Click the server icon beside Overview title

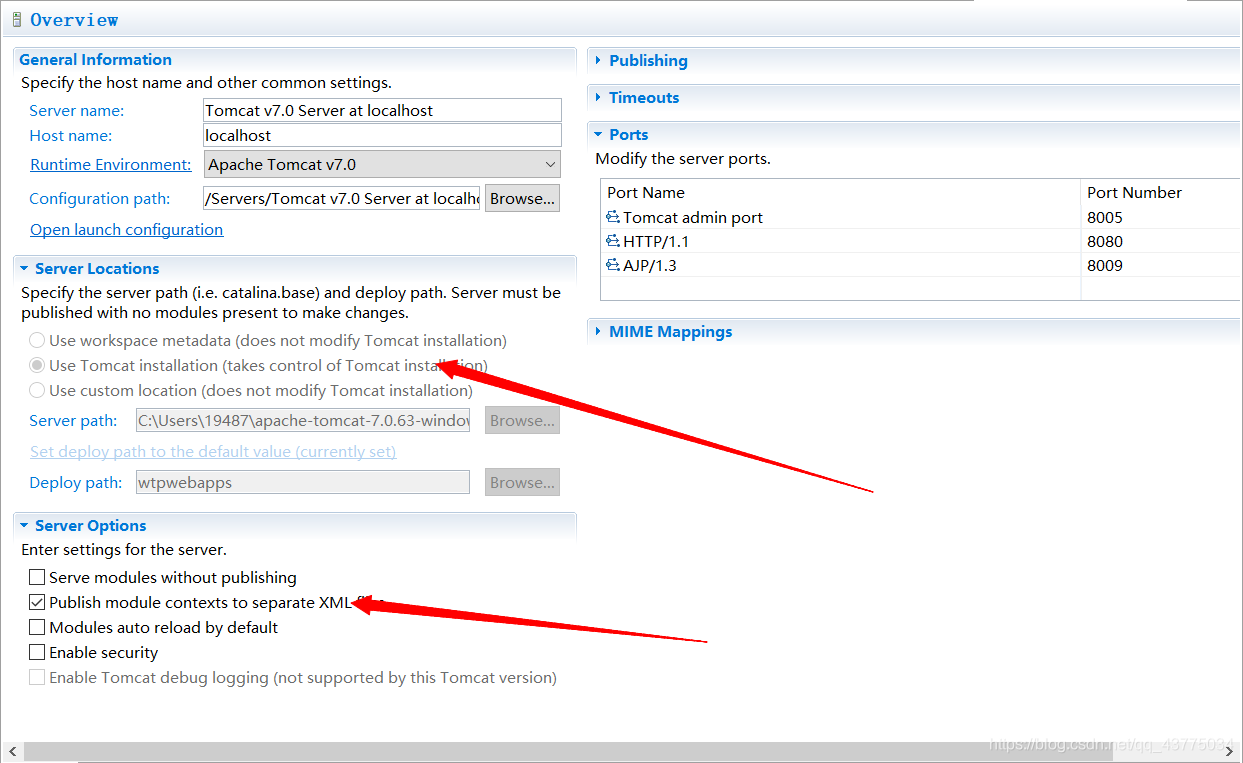point(17,20)
